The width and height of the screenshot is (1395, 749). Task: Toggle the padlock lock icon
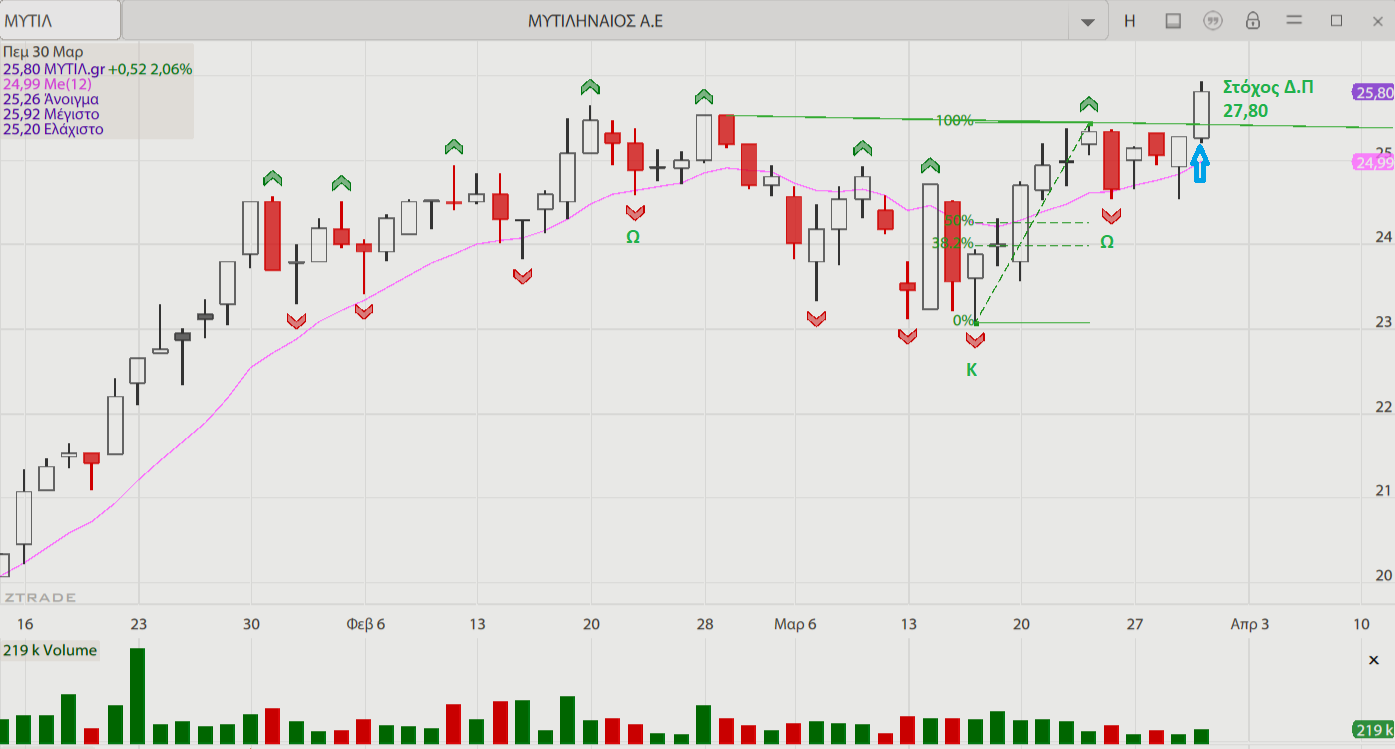1252,20
